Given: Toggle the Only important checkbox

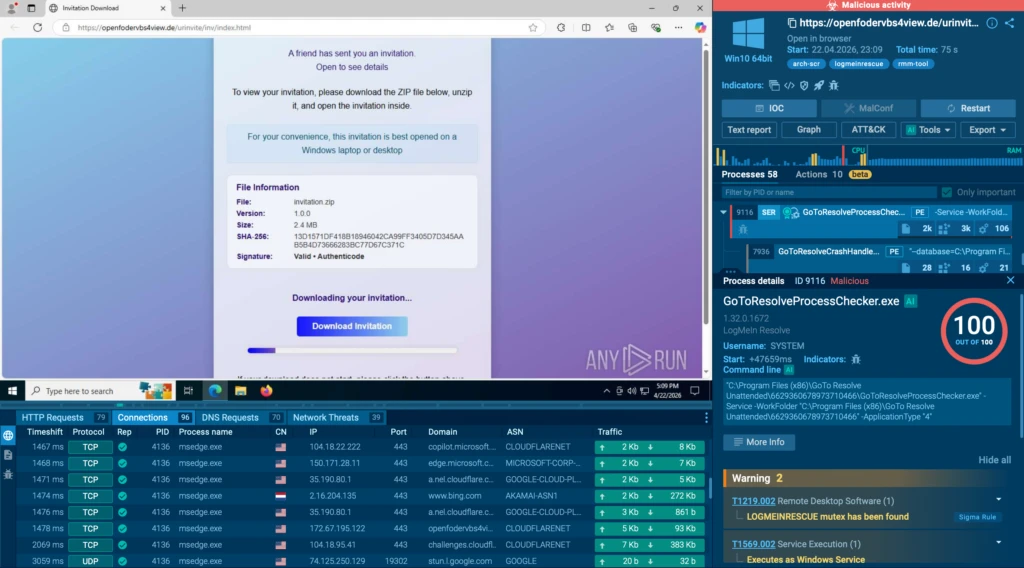Looking at the screenshot, I should point(947,192).
